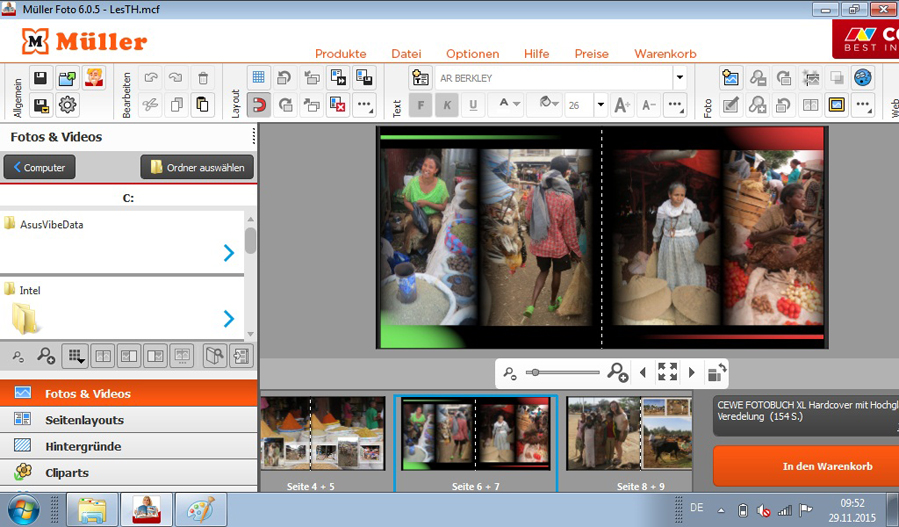Select the Seitenlayouts tab
899x527 pixels.
click(x=84, y=420)
